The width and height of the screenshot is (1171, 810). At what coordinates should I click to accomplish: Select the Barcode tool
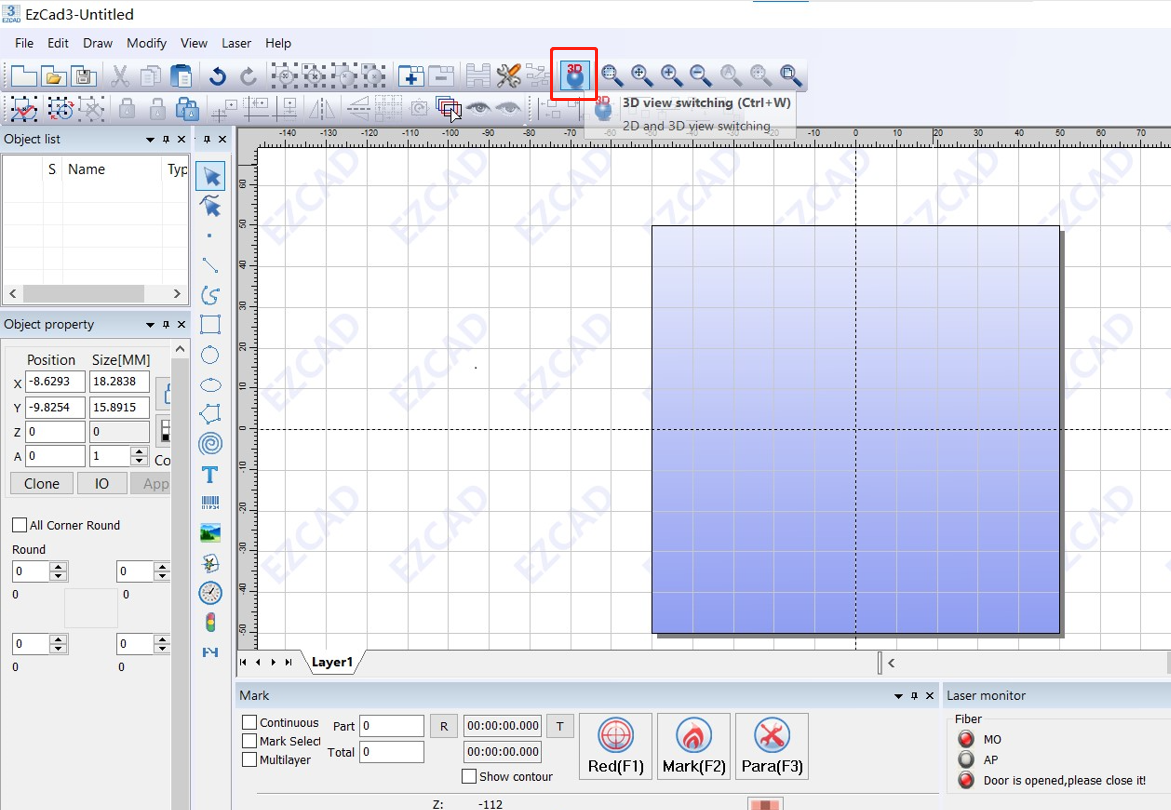click(x=211, y=503)
